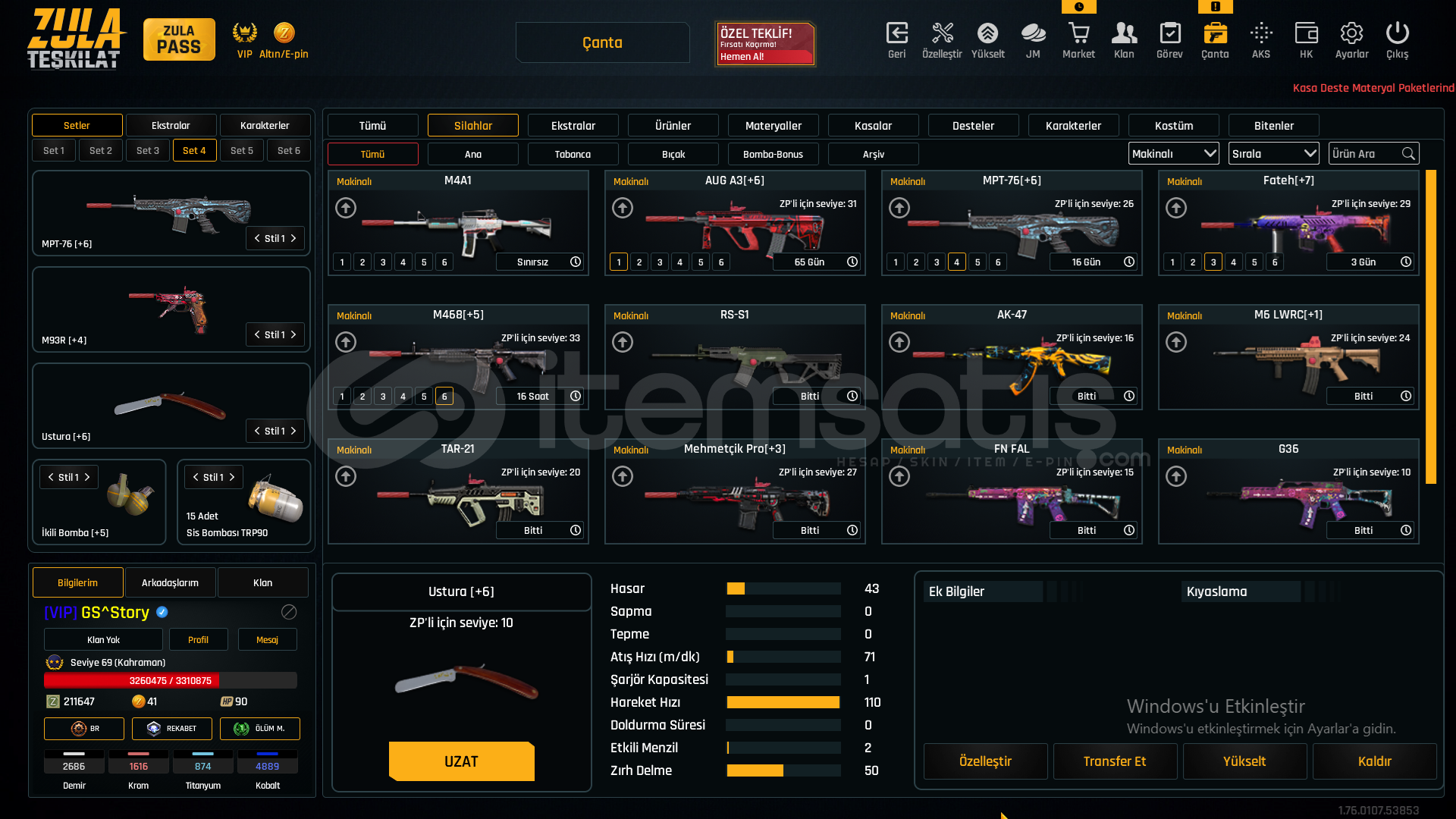Click the clock icon on RS-S1 card
The image size is (1456, 819).
click(852, 396)
